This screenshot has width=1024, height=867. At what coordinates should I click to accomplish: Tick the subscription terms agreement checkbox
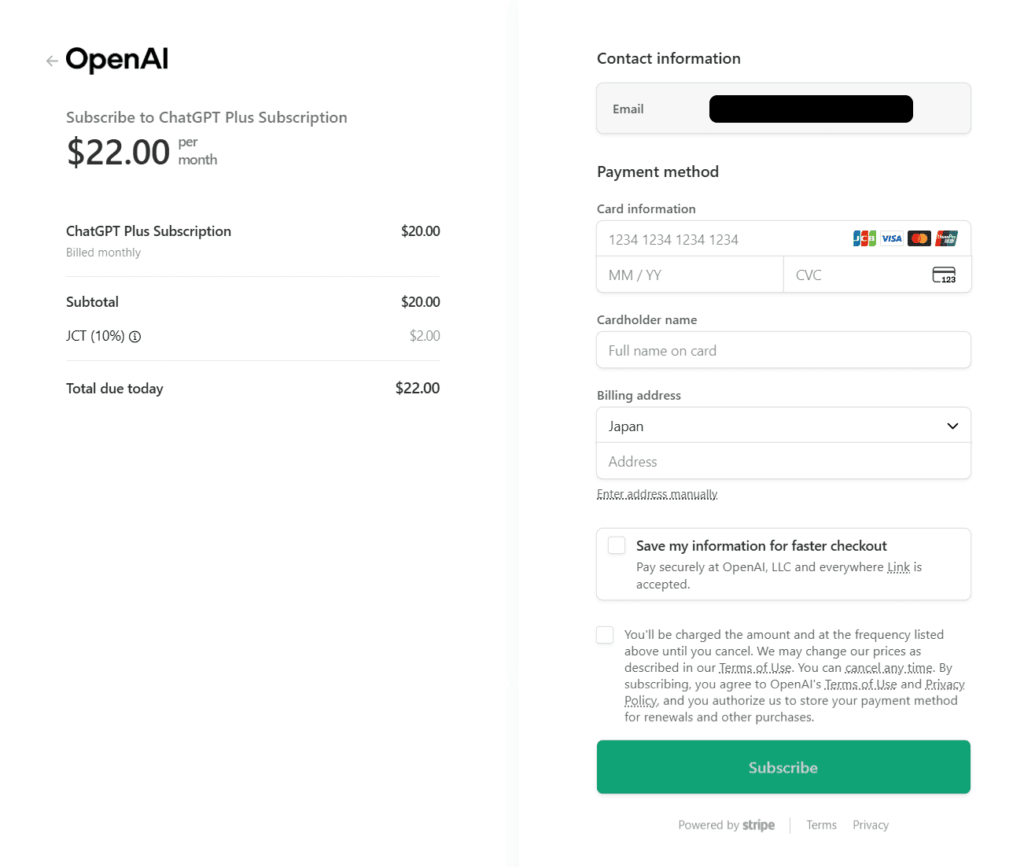coord(605,635)
